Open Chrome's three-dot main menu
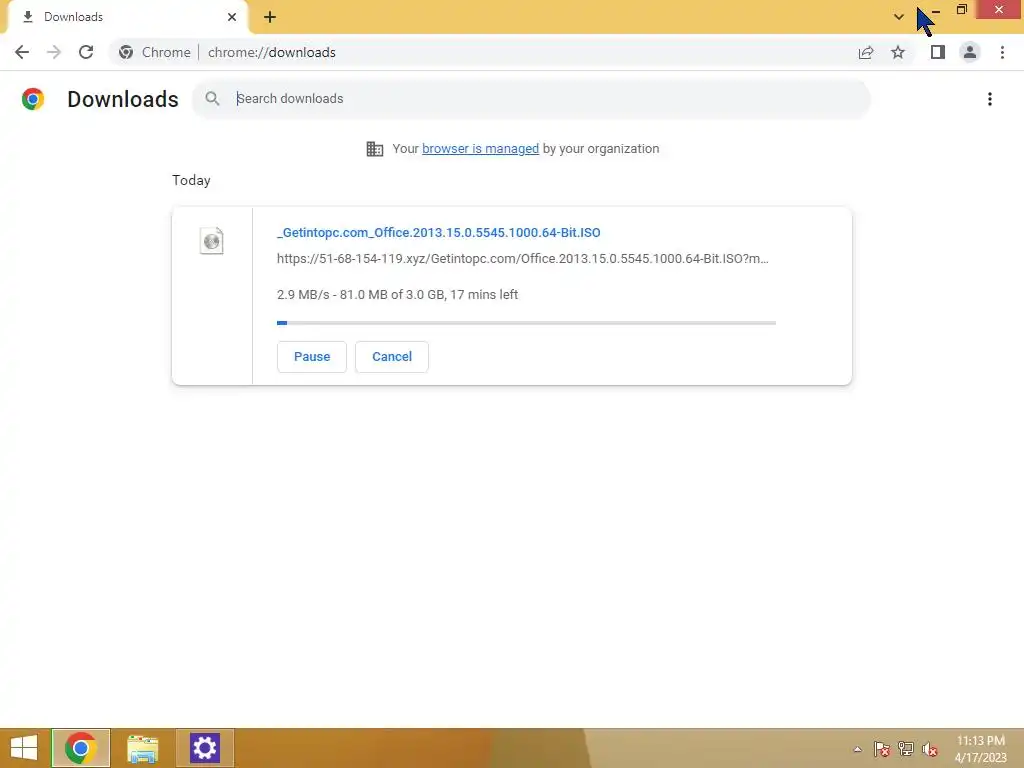This screenshot has height=768, width=1024. (x=1002, y=52)
